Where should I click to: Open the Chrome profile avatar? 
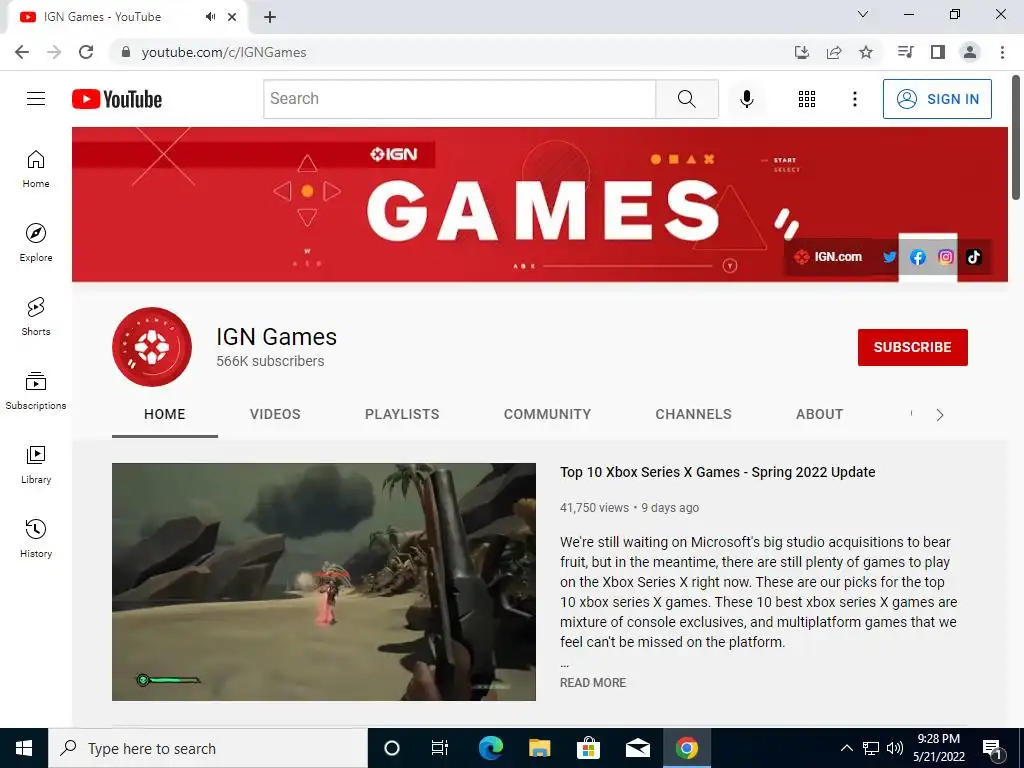click(x=970, y=52)
